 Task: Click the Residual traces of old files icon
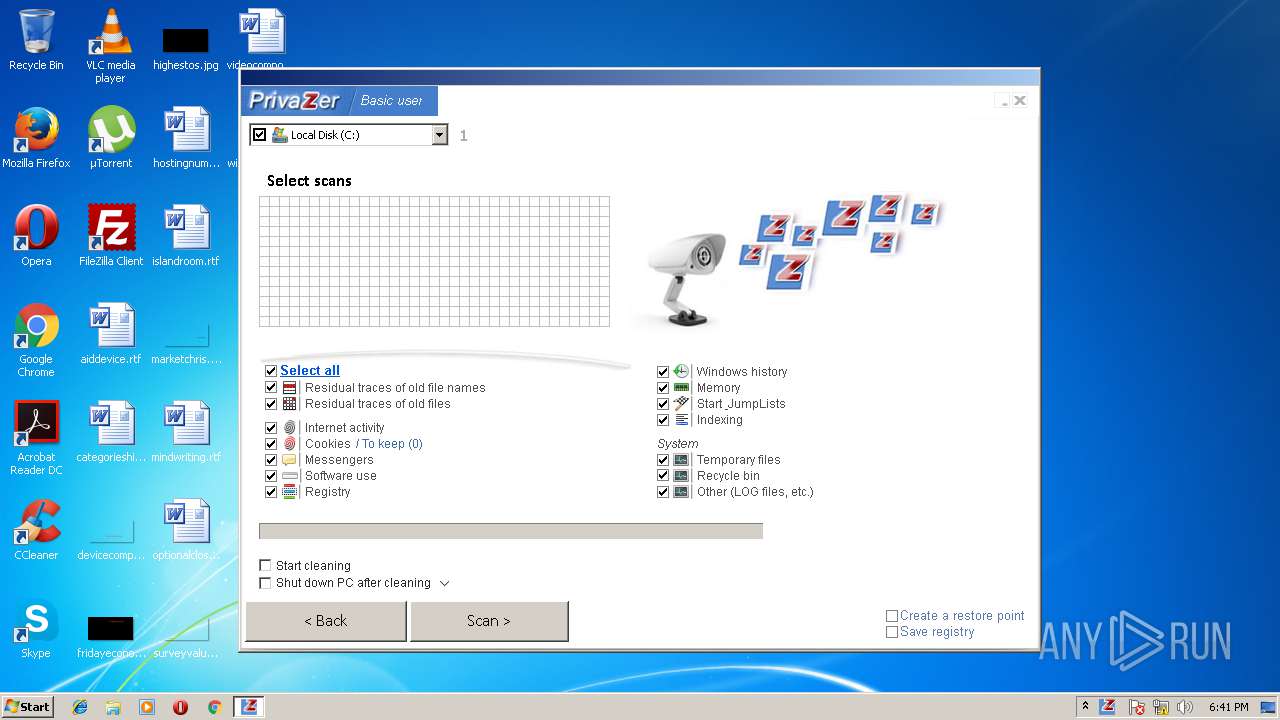tap(290, 404)
